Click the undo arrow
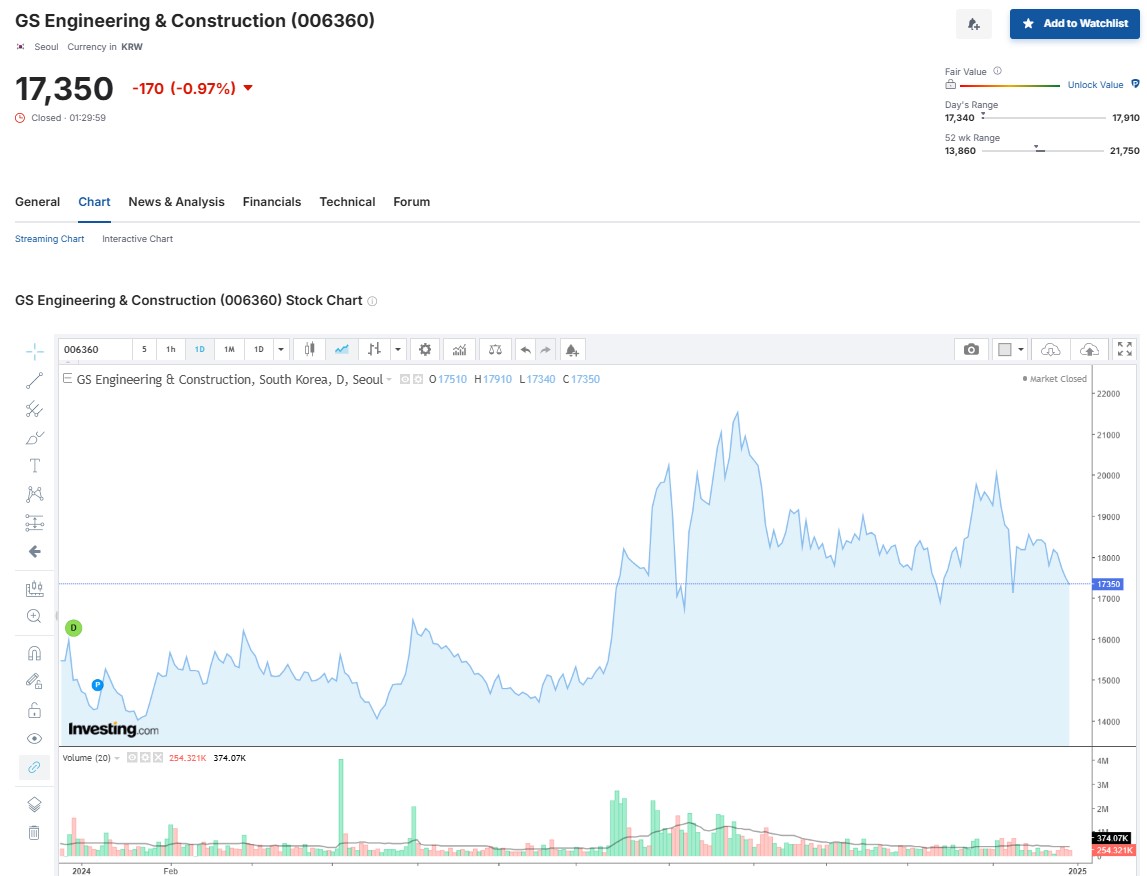This screenshot has height=876, width=1147. (x=525, y=350)
